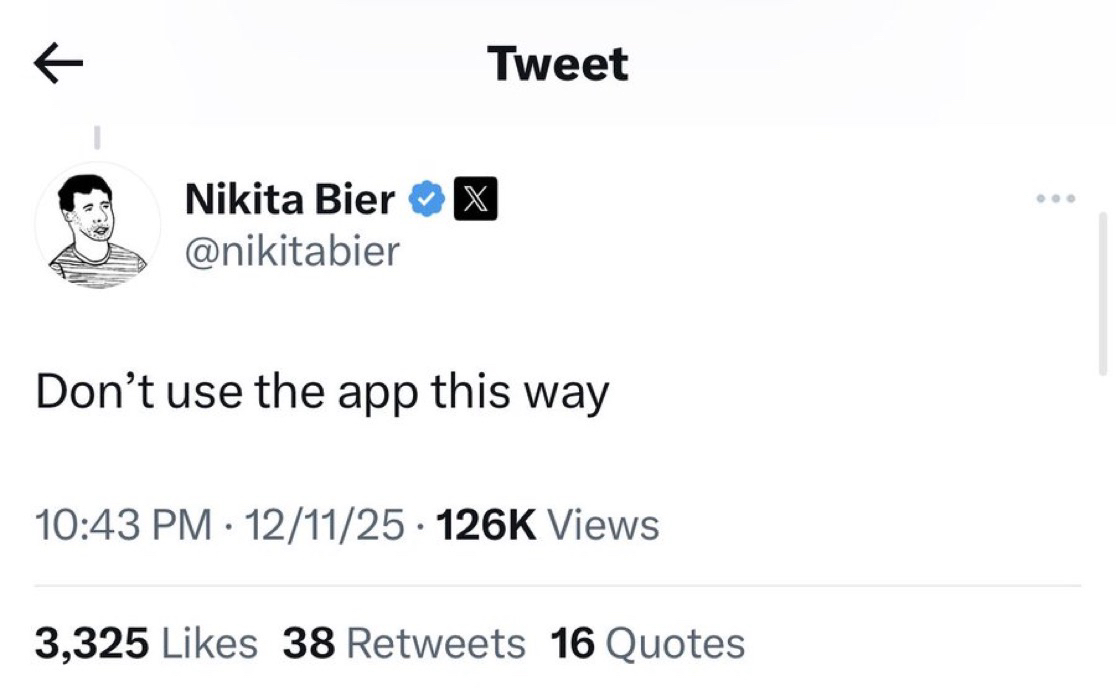Open the 38 Retweets list
Image resolution: width=1116 pixels, height=695 pixels.
click(403, 643)
